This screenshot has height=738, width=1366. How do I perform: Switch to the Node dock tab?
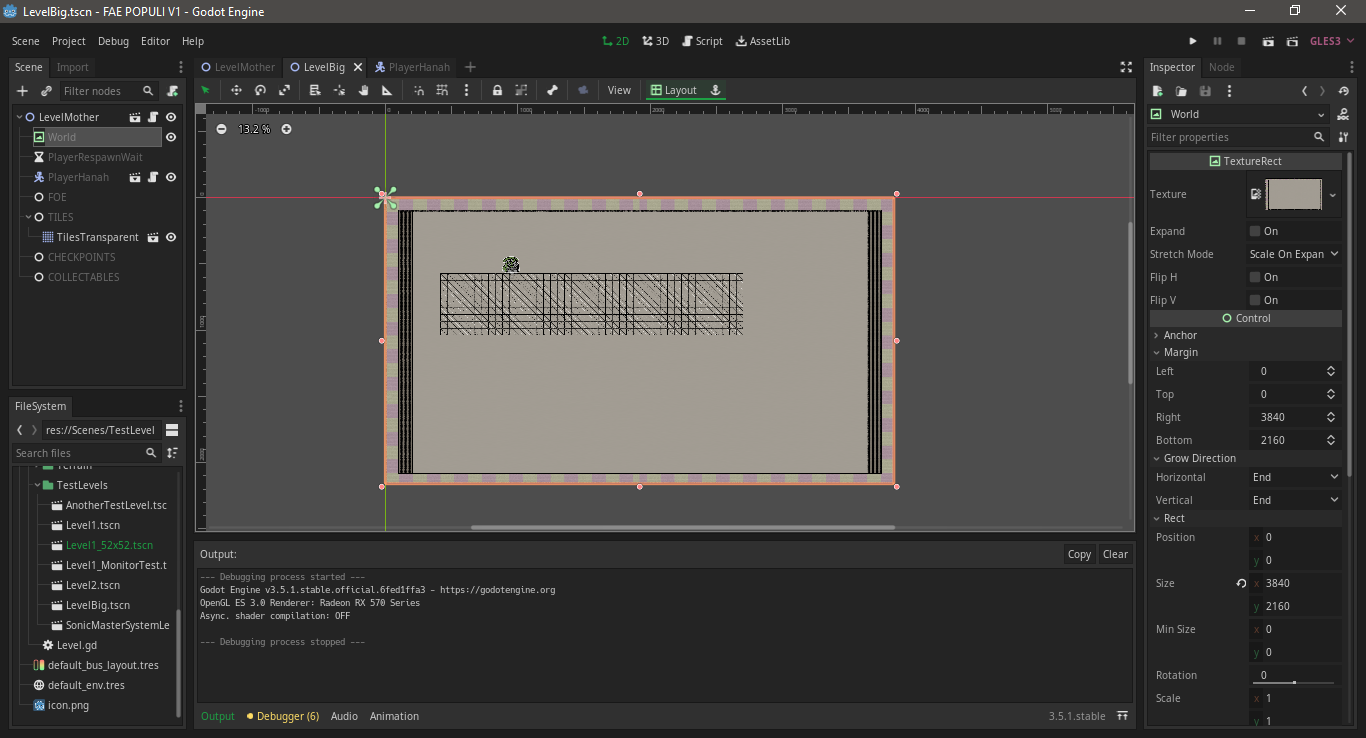1222,67
